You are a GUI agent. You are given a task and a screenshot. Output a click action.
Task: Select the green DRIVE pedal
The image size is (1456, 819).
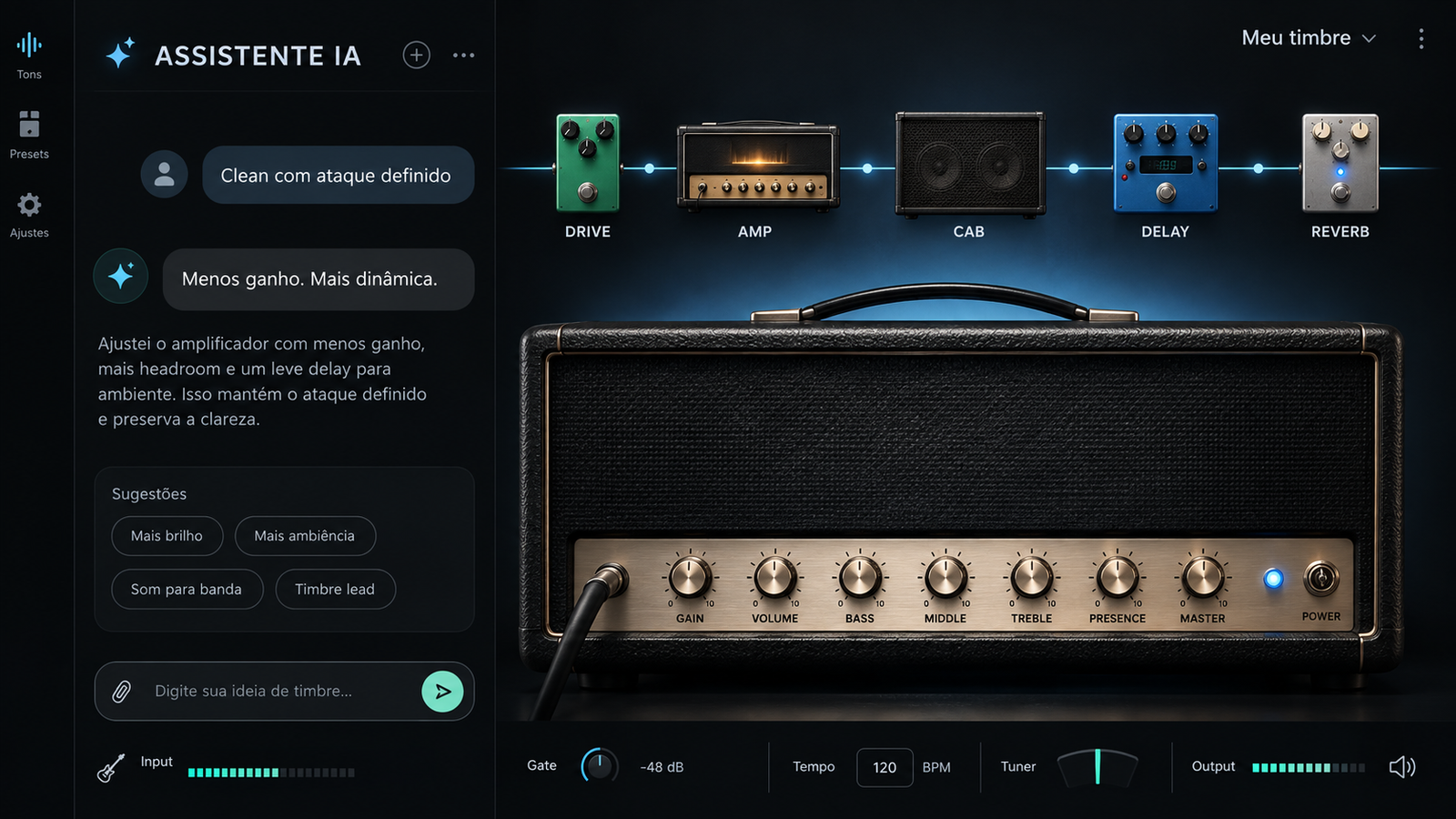[x=588, y=163]
